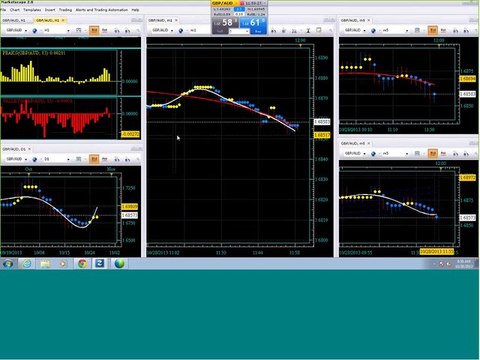480x360 pixels.
Task: Open the Templates menu
Action: (x=32, y=10)
